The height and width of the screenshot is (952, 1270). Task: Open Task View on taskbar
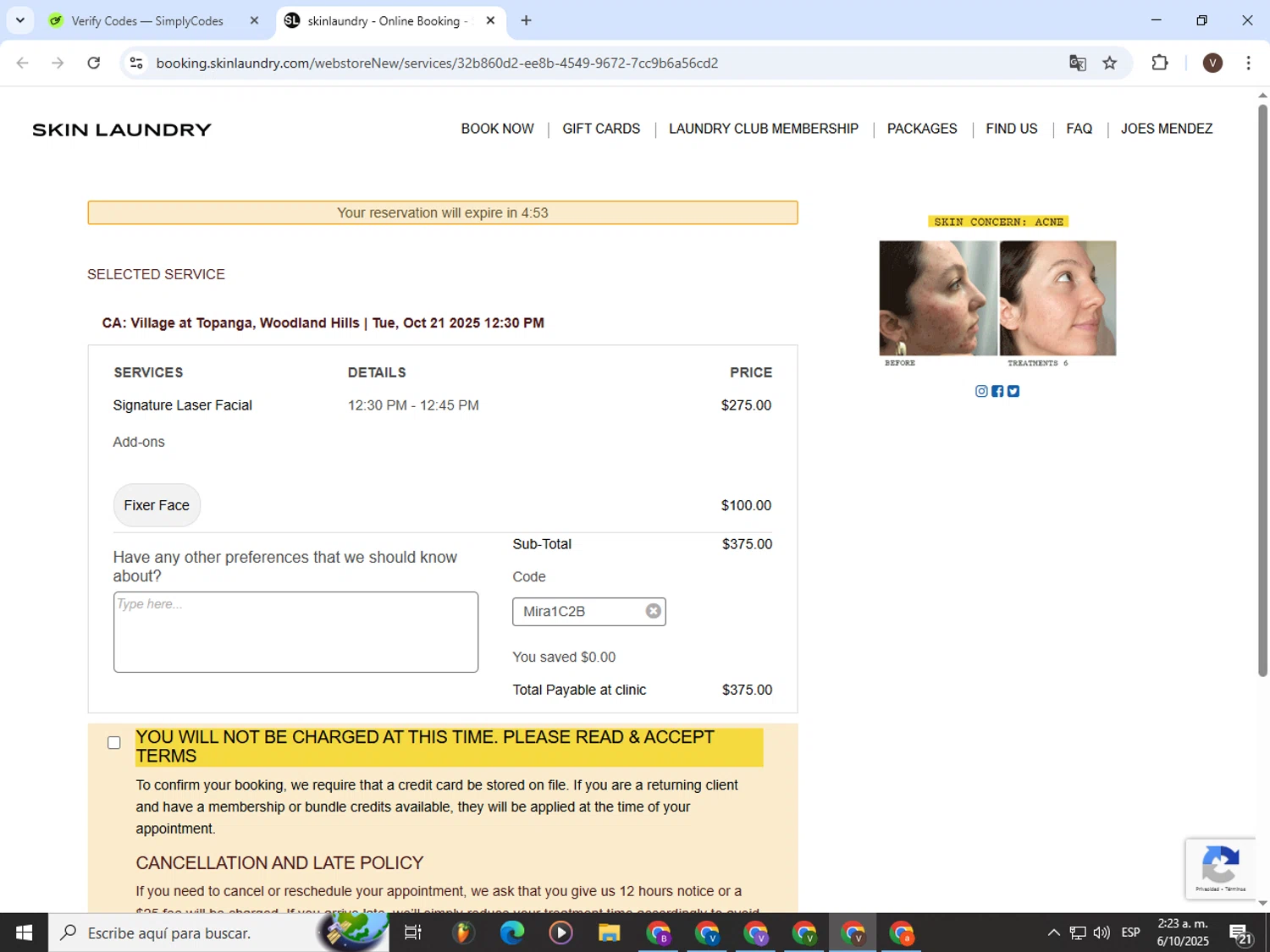pos(413,933)
